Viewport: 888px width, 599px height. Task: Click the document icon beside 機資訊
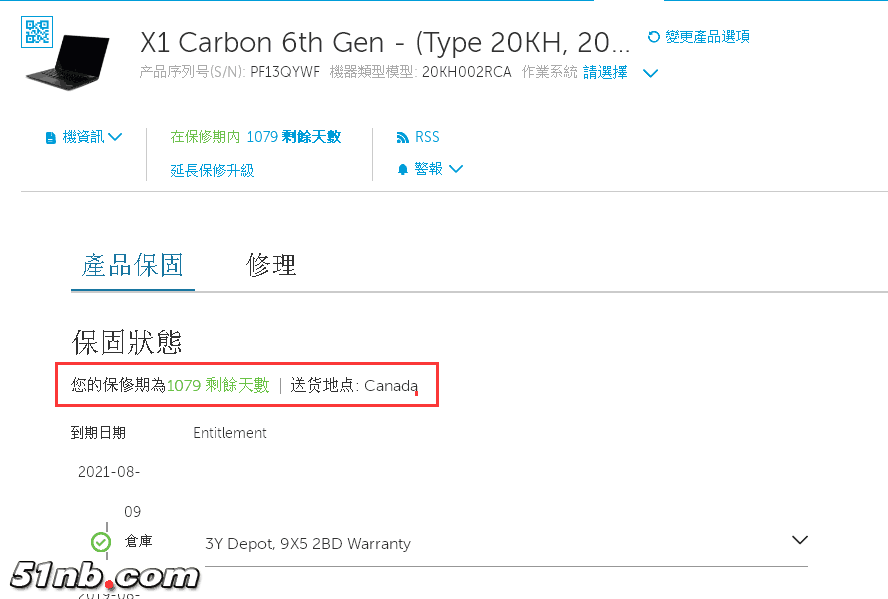(x=50, y=138)
